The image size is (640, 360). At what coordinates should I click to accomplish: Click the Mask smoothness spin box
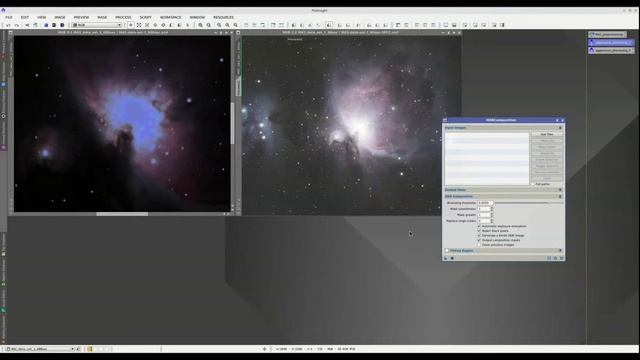tap(485, 209)
